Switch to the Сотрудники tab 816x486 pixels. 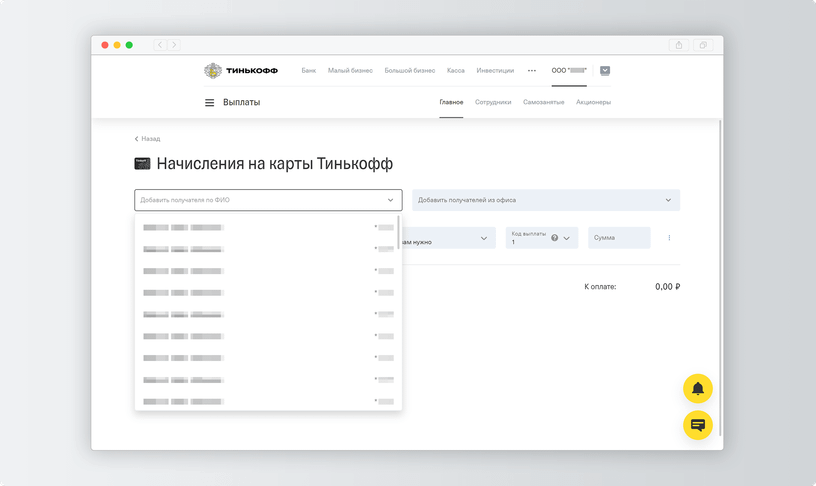pos(493,102)
